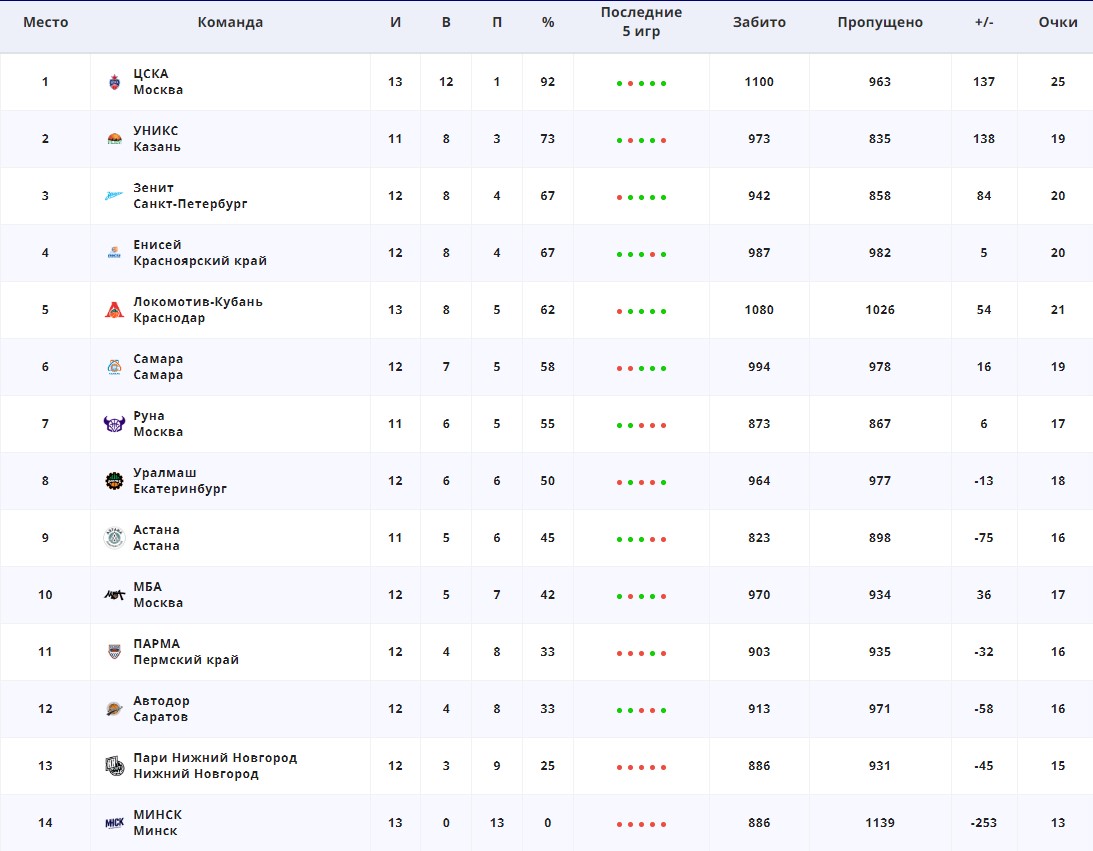The width and height of the screenshot is (1093, 851).
Task: Open the Руна Москва team link
Action: [x=158, y=424]
